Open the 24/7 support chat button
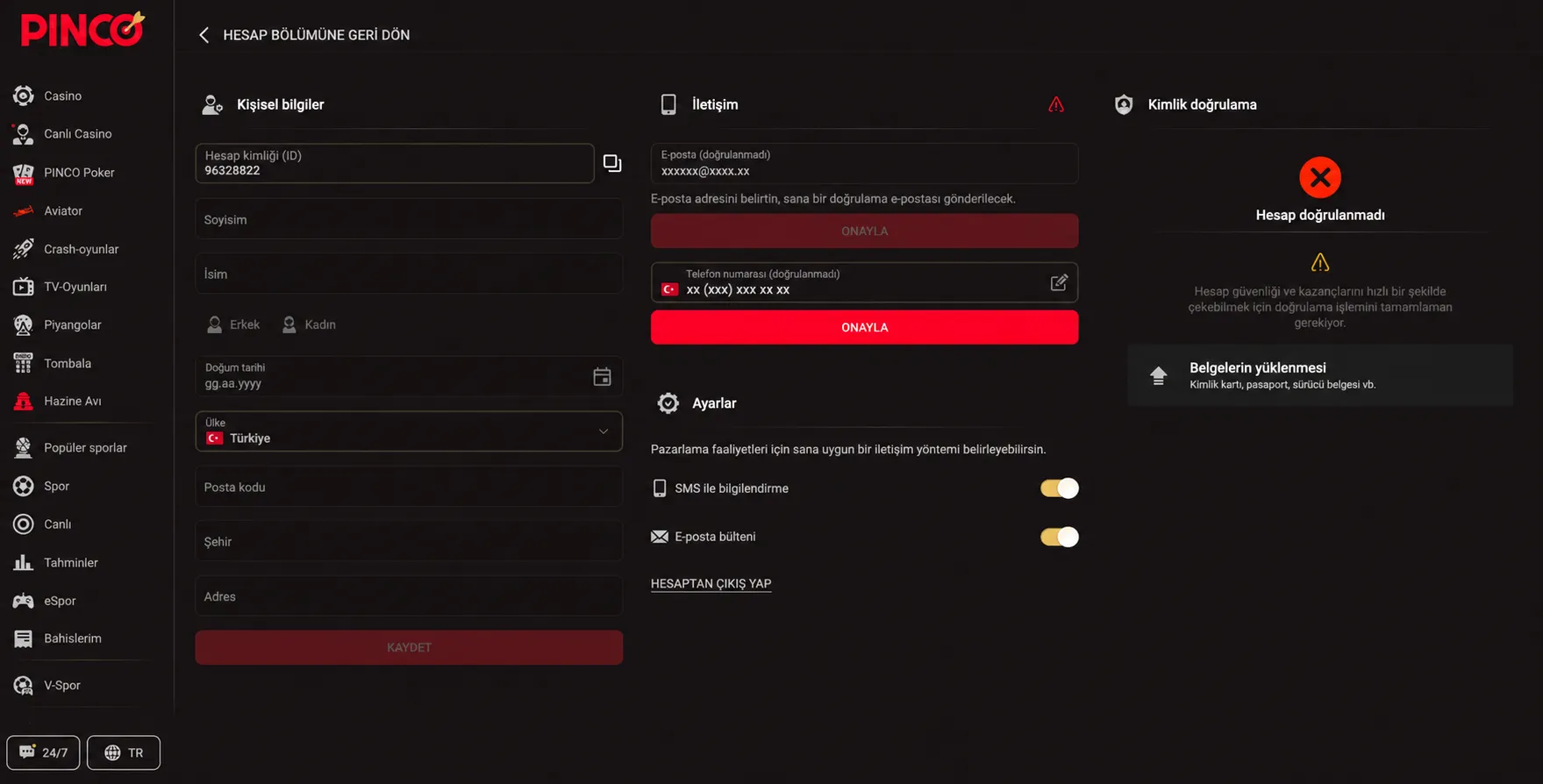Screen dimensions: 1543x784 [43, 752]
